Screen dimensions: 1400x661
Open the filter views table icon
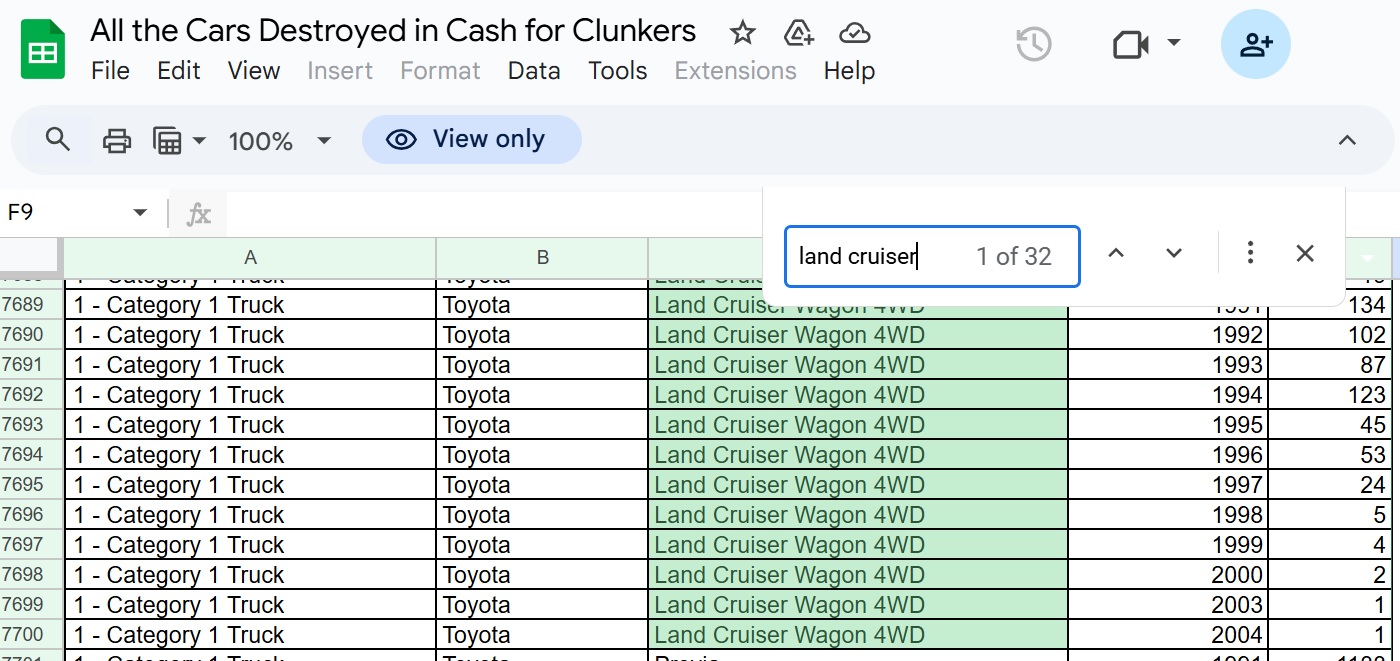coord(166,141)
